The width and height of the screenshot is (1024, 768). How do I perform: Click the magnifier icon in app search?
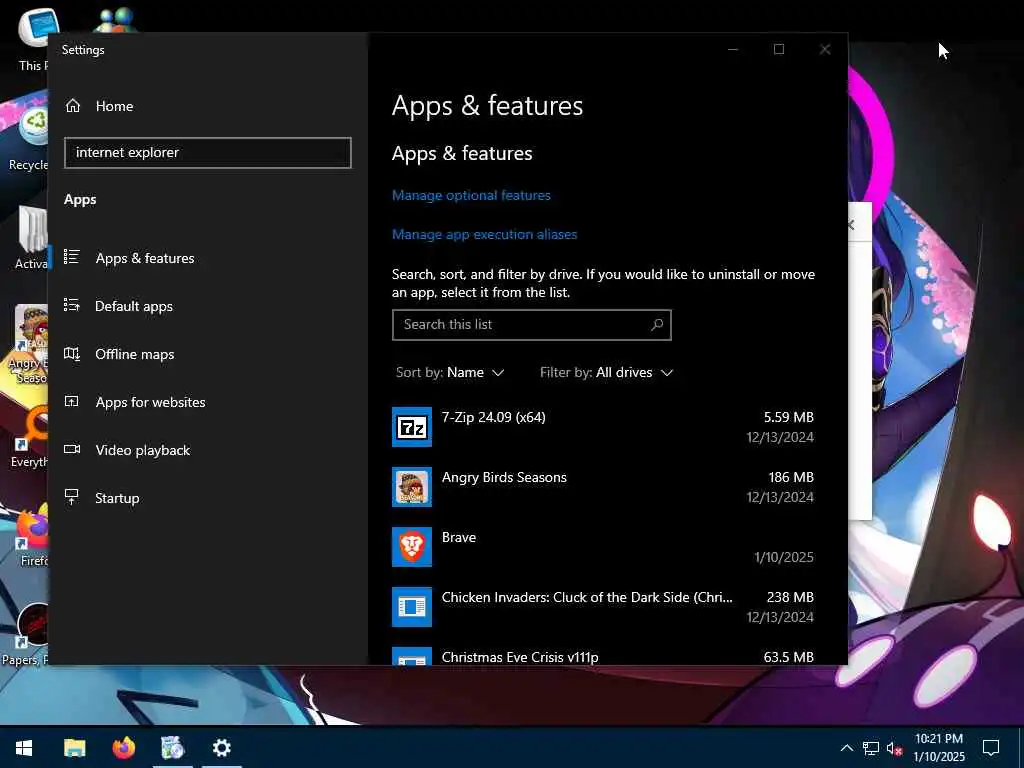tap(657, 325)
